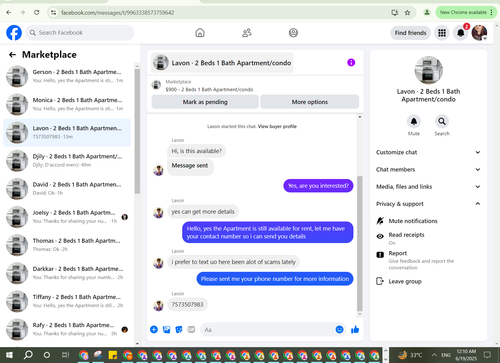Click New Chrome available update button
500x363 pixels.
pos(465,13)
